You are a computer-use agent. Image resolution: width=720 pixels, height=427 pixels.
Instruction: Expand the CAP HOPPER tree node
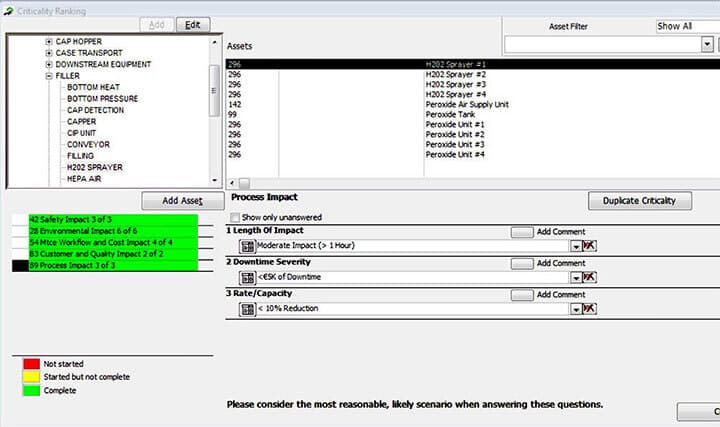point(49,42)
